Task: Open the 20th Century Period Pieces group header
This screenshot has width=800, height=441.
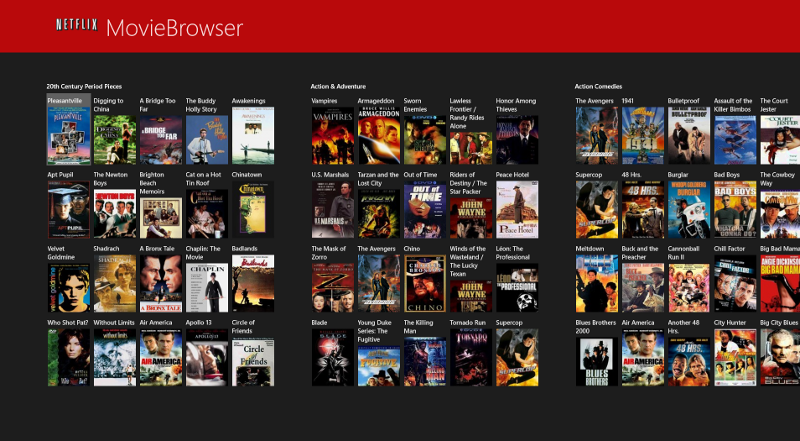Action: click(x=84, y=86)
